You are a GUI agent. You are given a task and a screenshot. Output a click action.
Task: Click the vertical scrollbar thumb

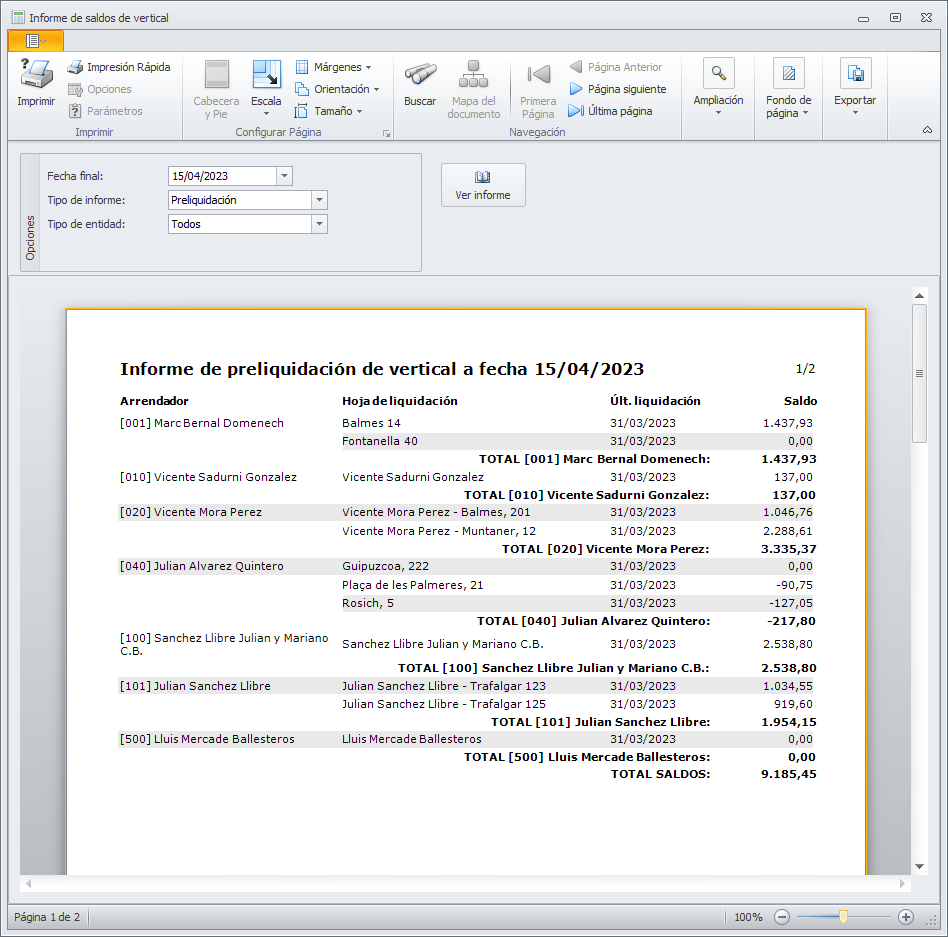click(x=920, y=373)
